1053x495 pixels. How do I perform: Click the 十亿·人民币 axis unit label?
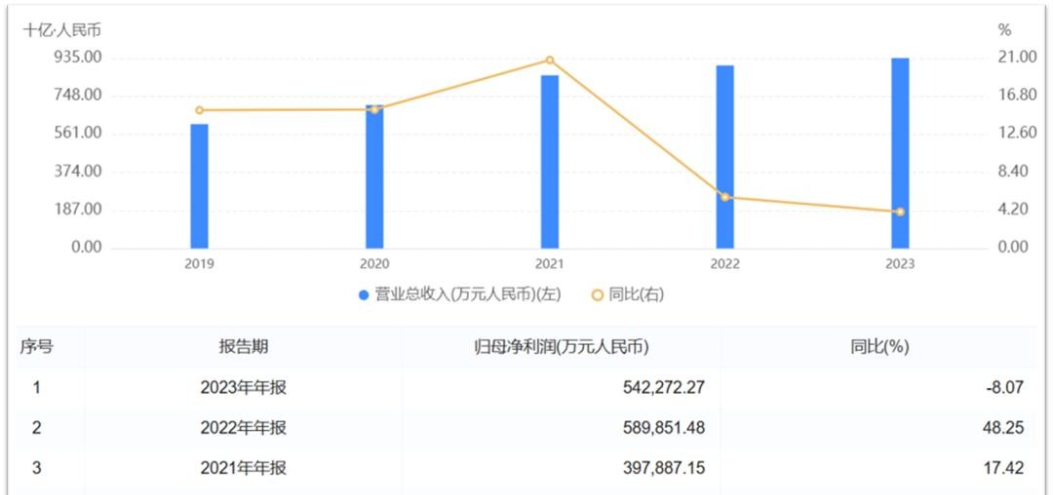pos(62,30)
